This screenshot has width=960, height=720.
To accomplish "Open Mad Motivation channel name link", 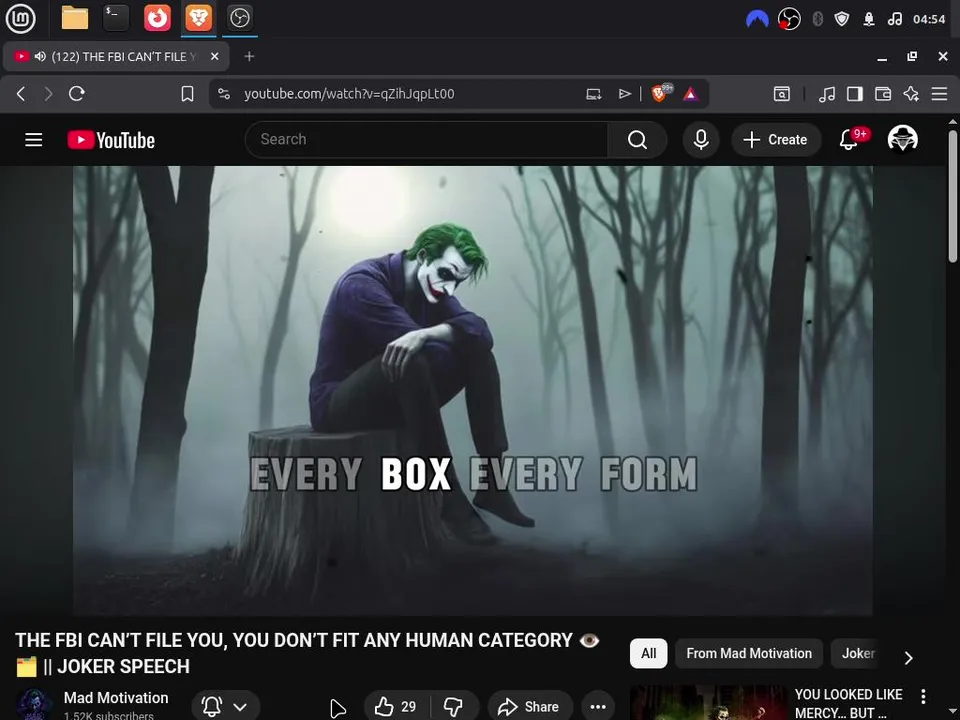I will [x=116, y=697].
